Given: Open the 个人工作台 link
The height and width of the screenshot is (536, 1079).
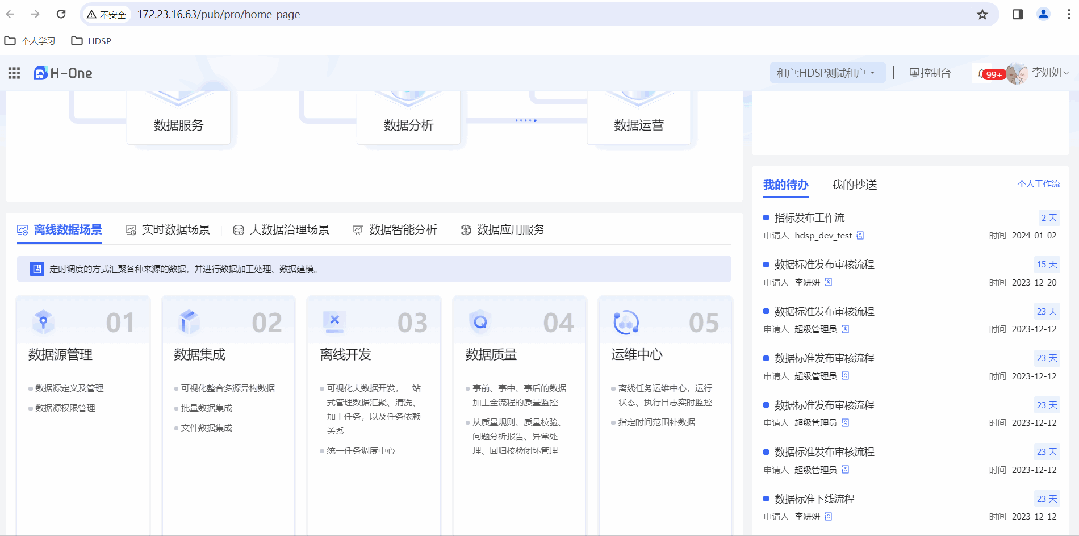Looking at the screenshot, I should tap(1037, 185).
